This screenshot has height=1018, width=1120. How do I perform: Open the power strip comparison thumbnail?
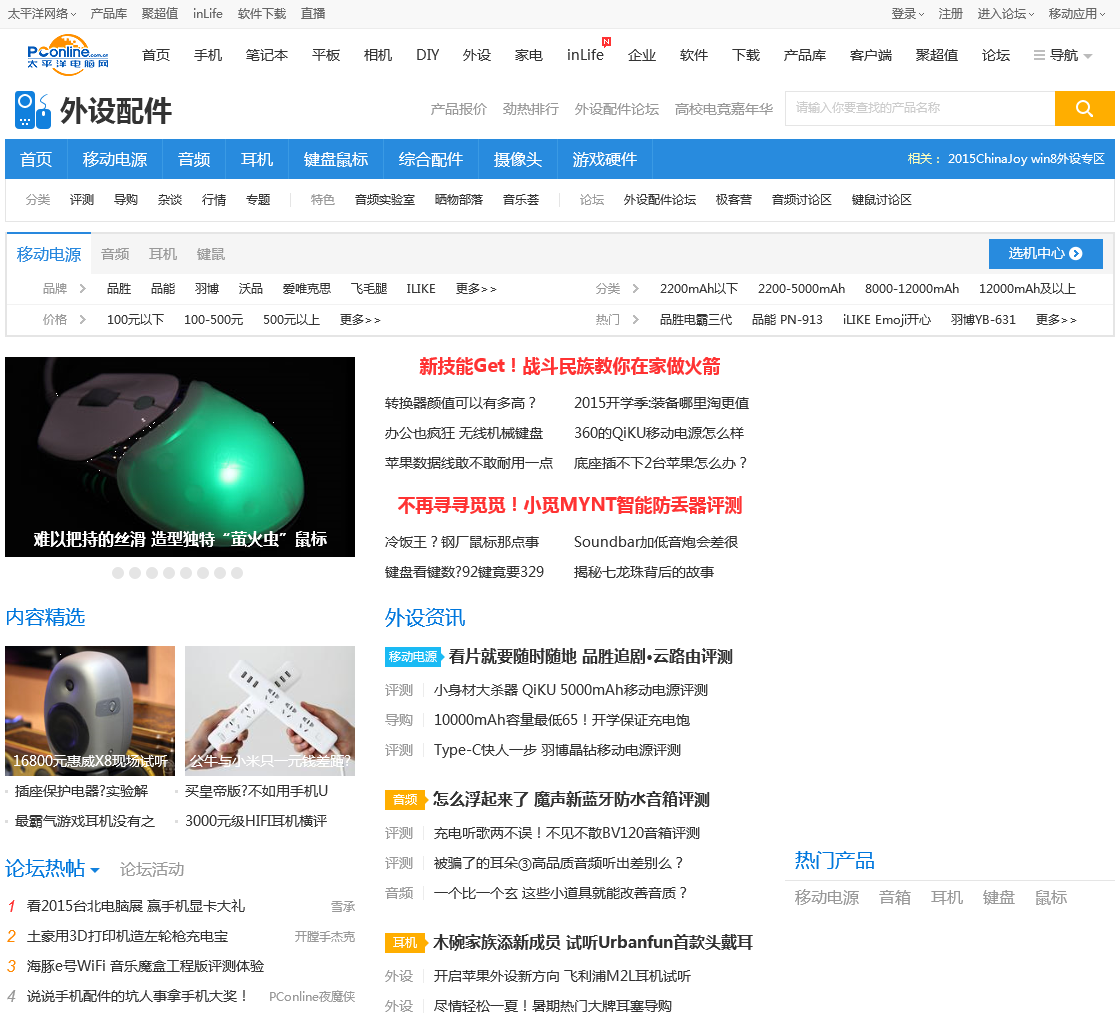click(270, 711)
